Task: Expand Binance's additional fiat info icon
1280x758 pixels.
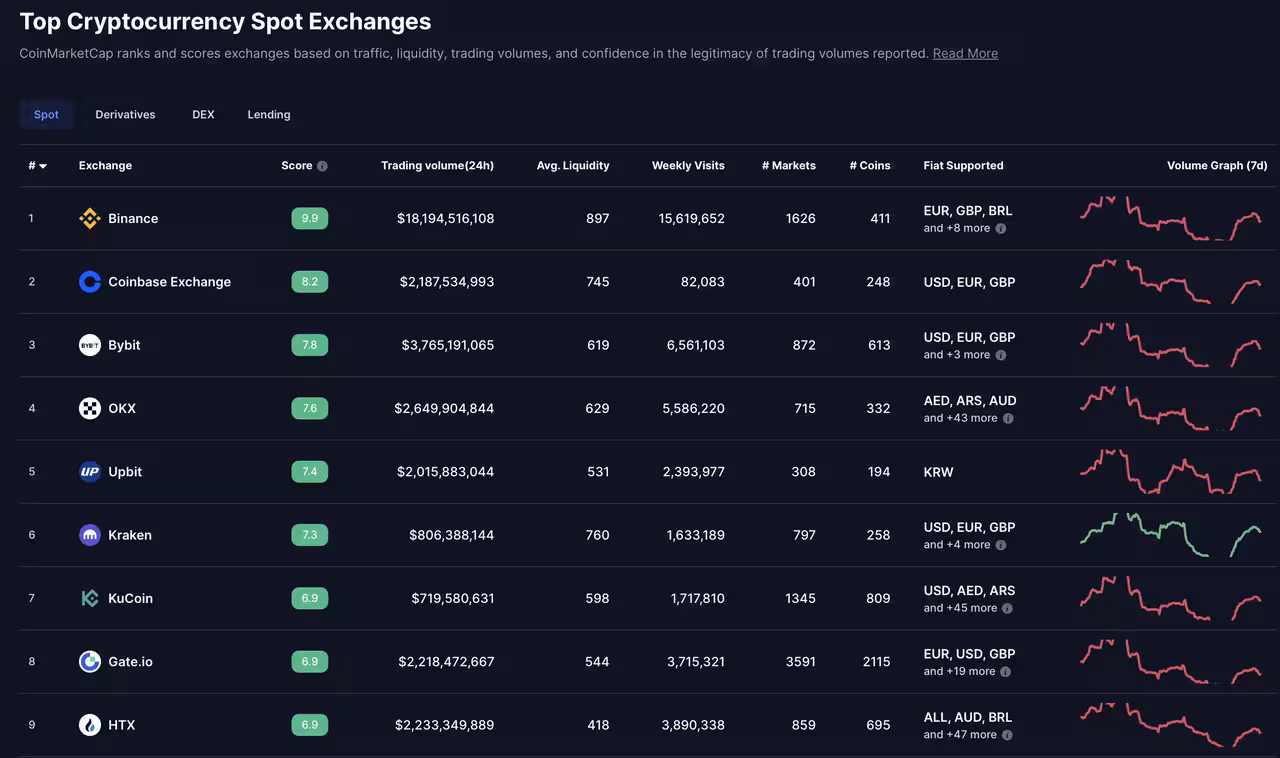Action: pyautogui.click(x=1001, y=229)
